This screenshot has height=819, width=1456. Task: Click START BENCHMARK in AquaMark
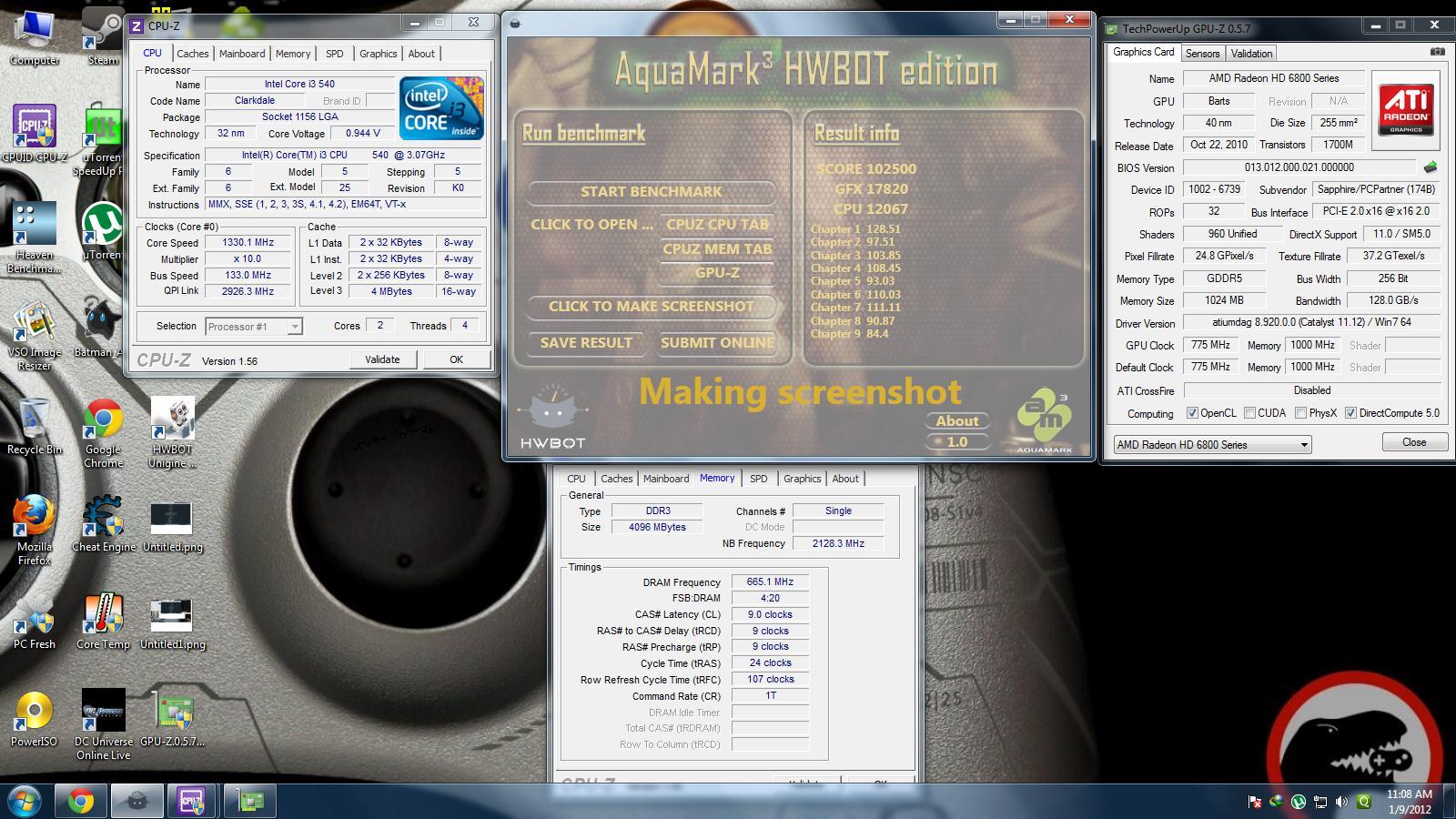[x=652, y=192]
